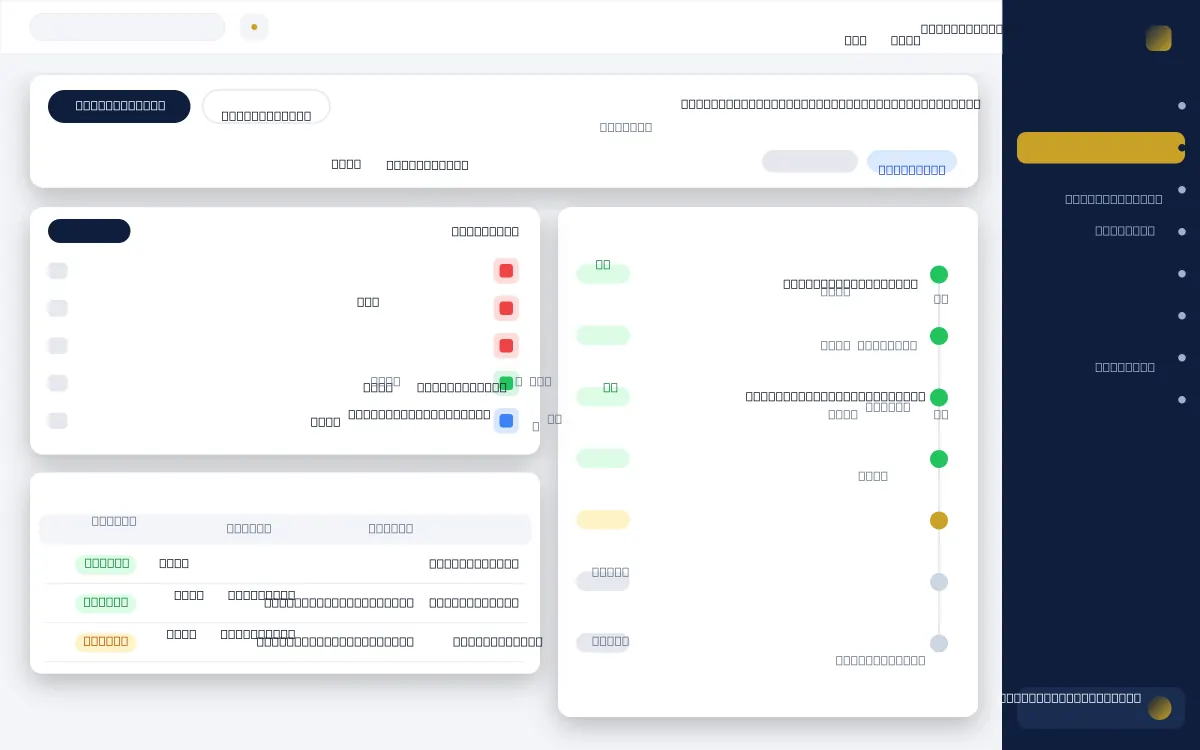This screenshot has height=750, width=1200.
Task: Toggle the checkbox in the topmost red icon's row
Action: (58, 271)
